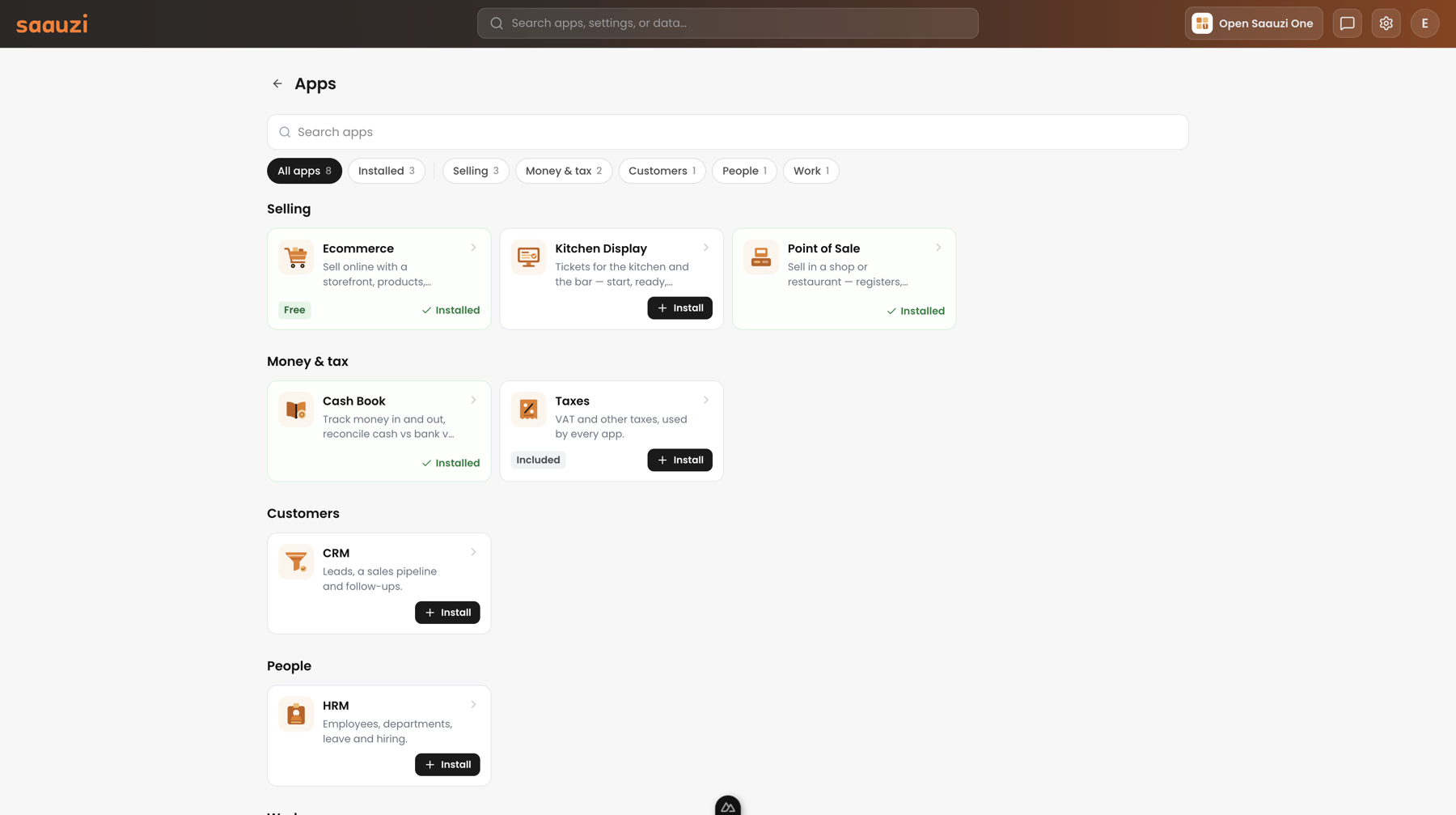Open Ecommerce details chevron
This screenshot has width=1456, height=815.
(x=473, y=248)
